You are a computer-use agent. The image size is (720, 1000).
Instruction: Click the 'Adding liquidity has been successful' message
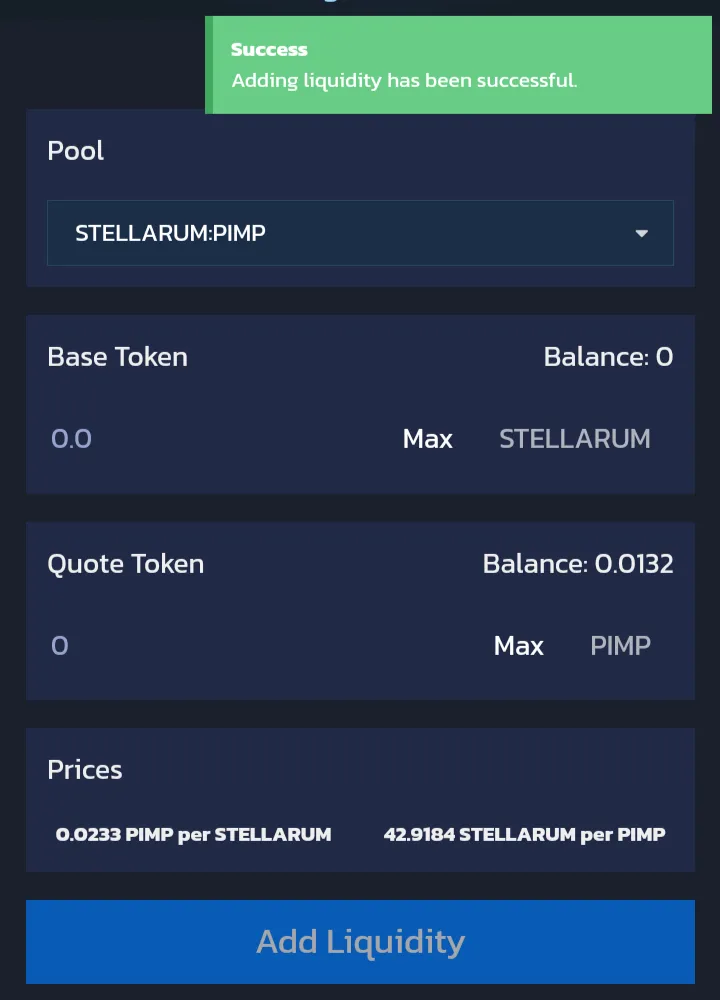[404, 80]
